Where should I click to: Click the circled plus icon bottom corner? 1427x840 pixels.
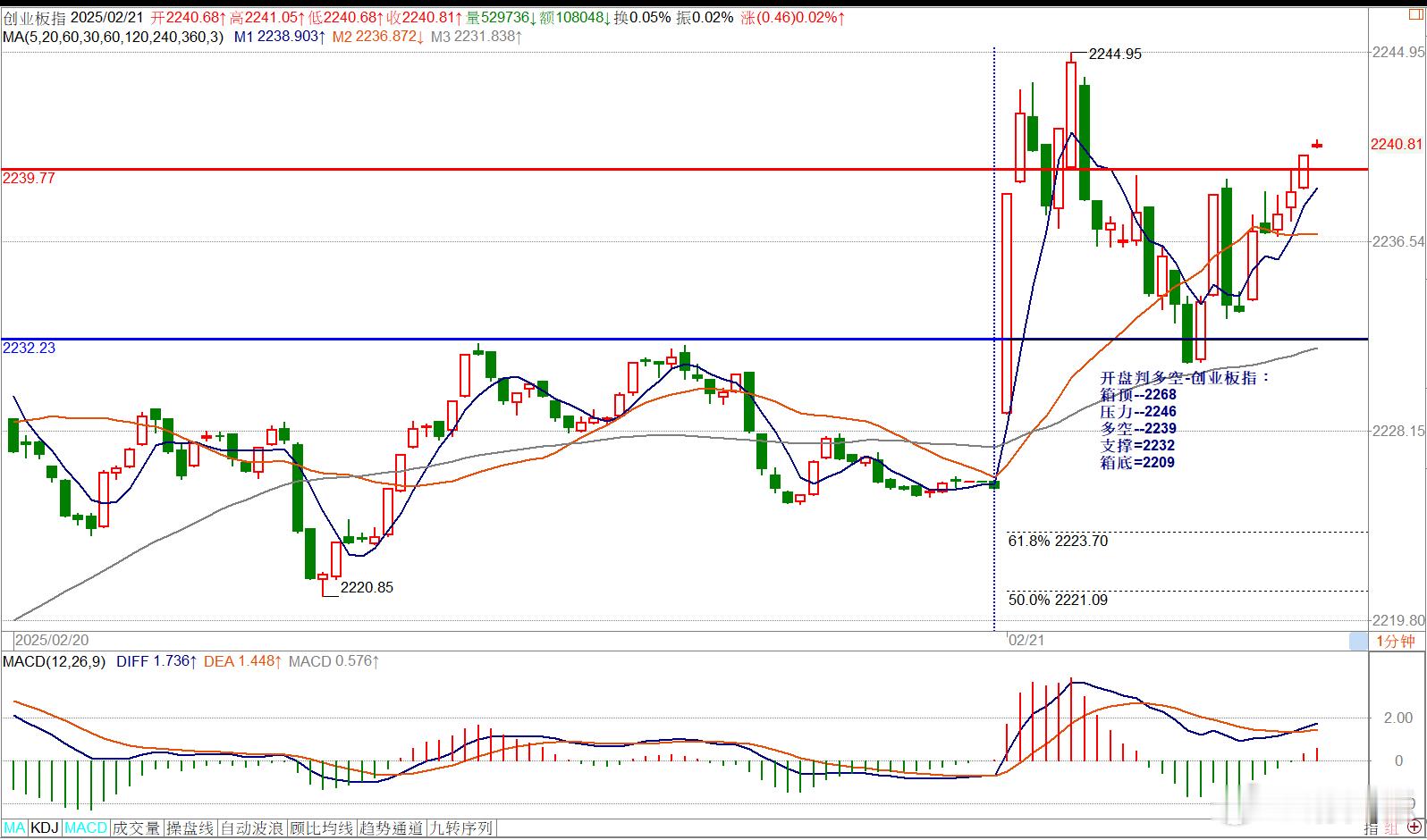(1415, 828)
